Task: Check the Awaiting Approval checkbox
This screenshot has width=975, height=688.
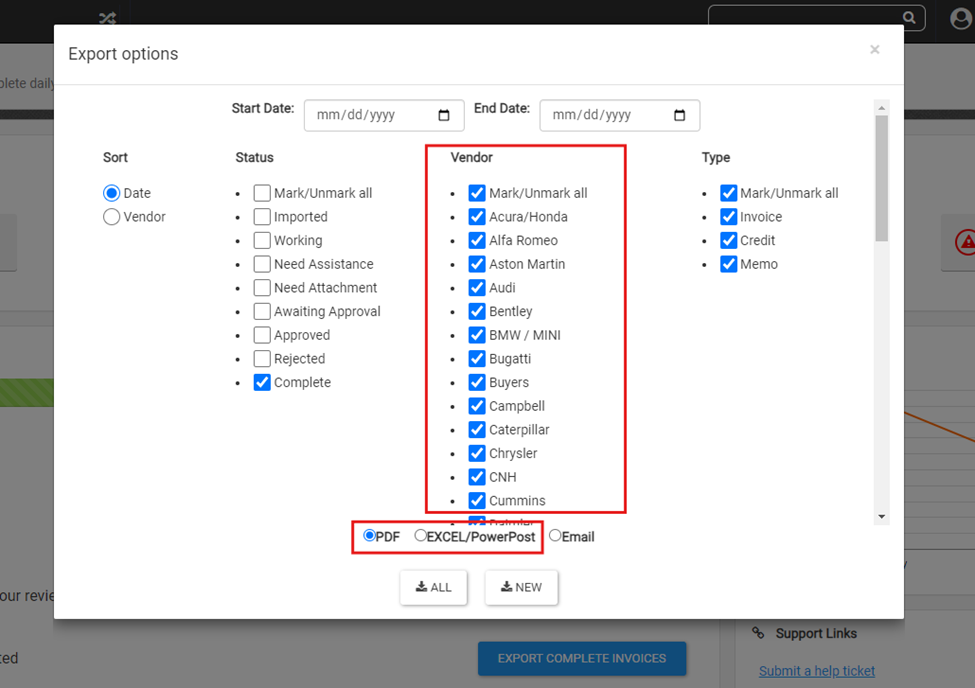Action: (262, 311)
